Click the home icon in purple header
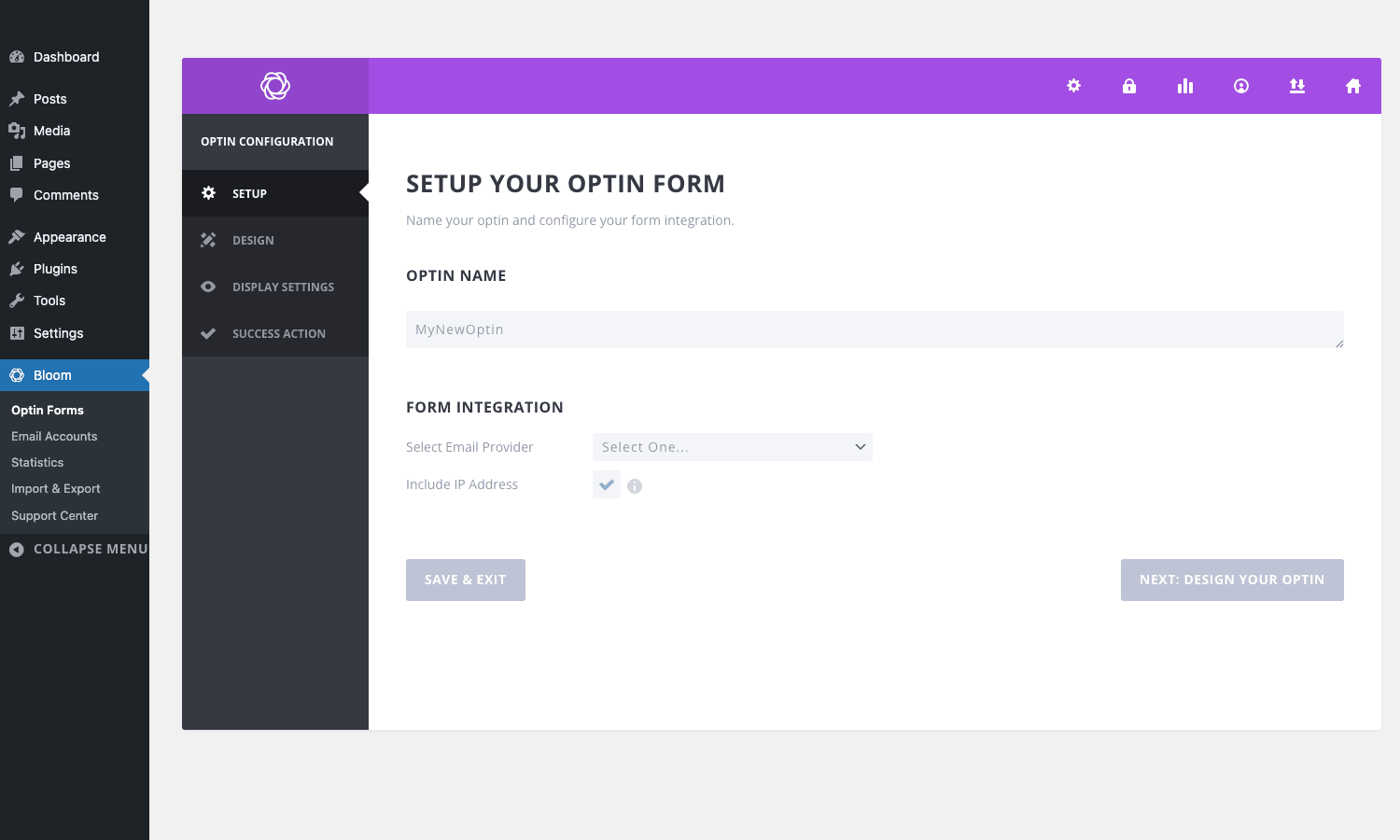This screenshot has height=840, width=1400. pos(1353,86)
